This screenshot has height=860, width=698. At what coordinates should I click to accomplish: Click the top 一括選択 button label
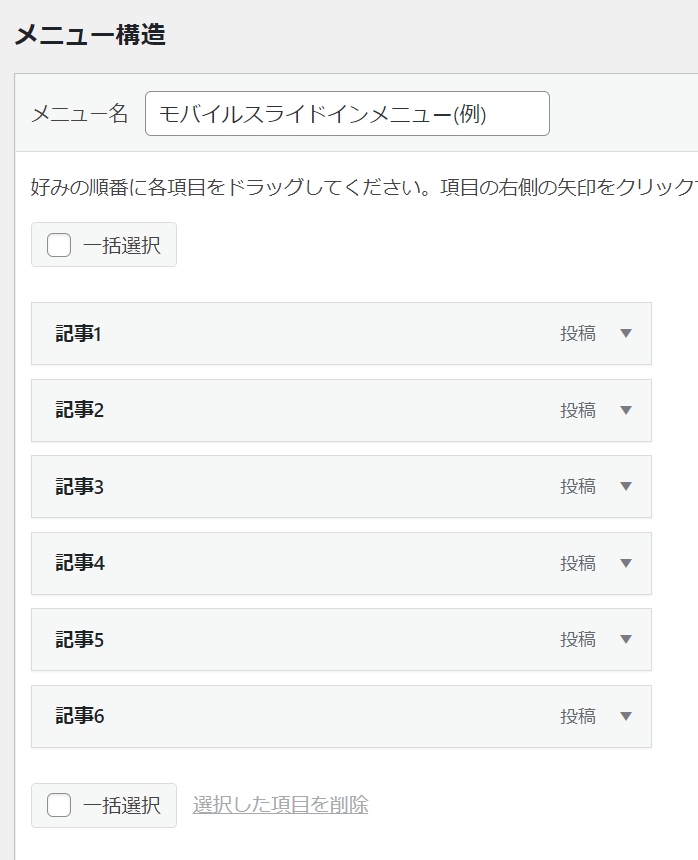click(x=122, y=245)
